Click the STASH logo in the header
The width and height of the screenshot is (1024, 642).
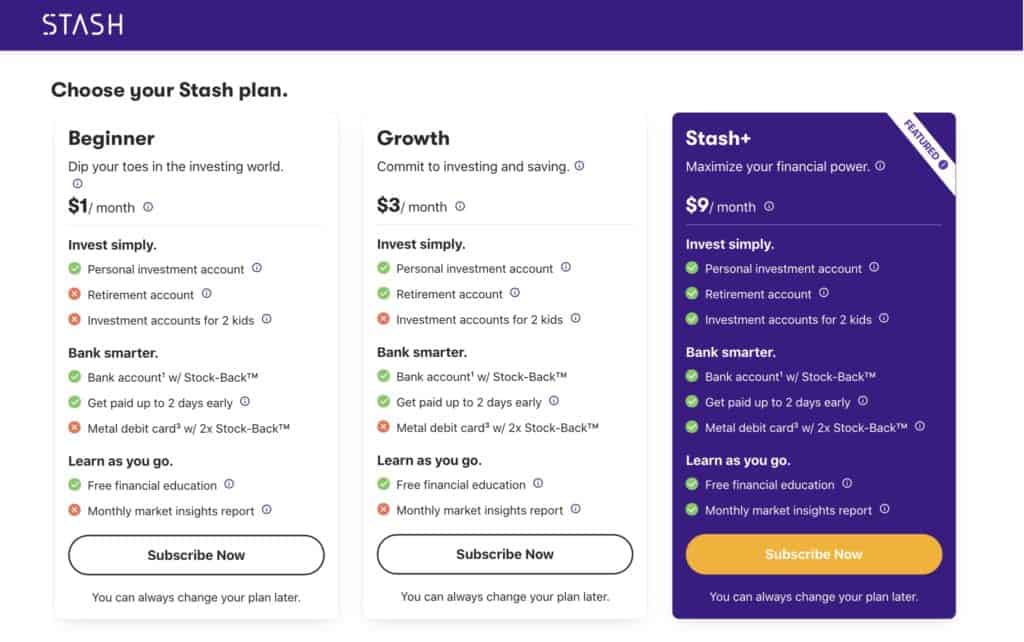click(83, 25)
